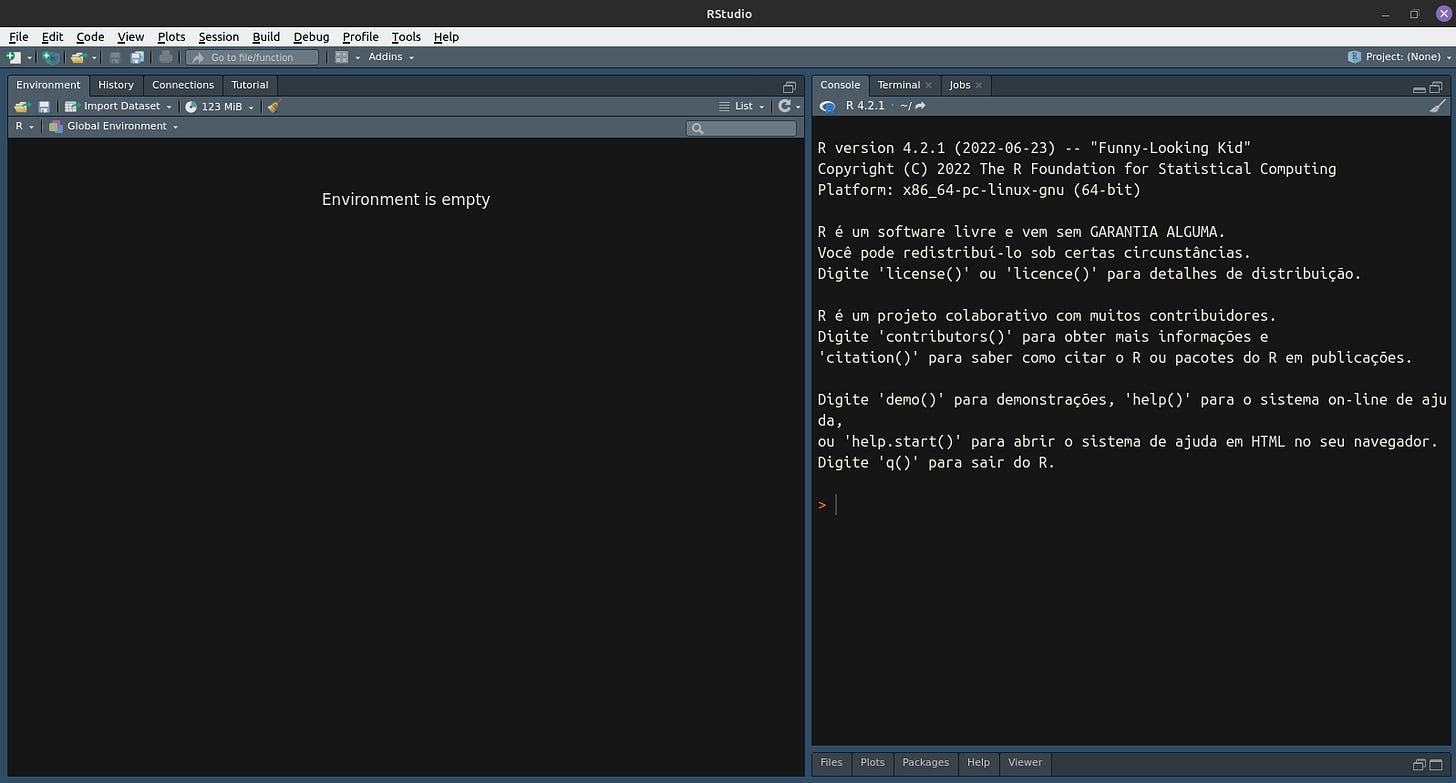Viewport: 1456px width, 783px height.
Task: Switch to the Connections tab
Action: pyautogui.click(x=183, y=85)
